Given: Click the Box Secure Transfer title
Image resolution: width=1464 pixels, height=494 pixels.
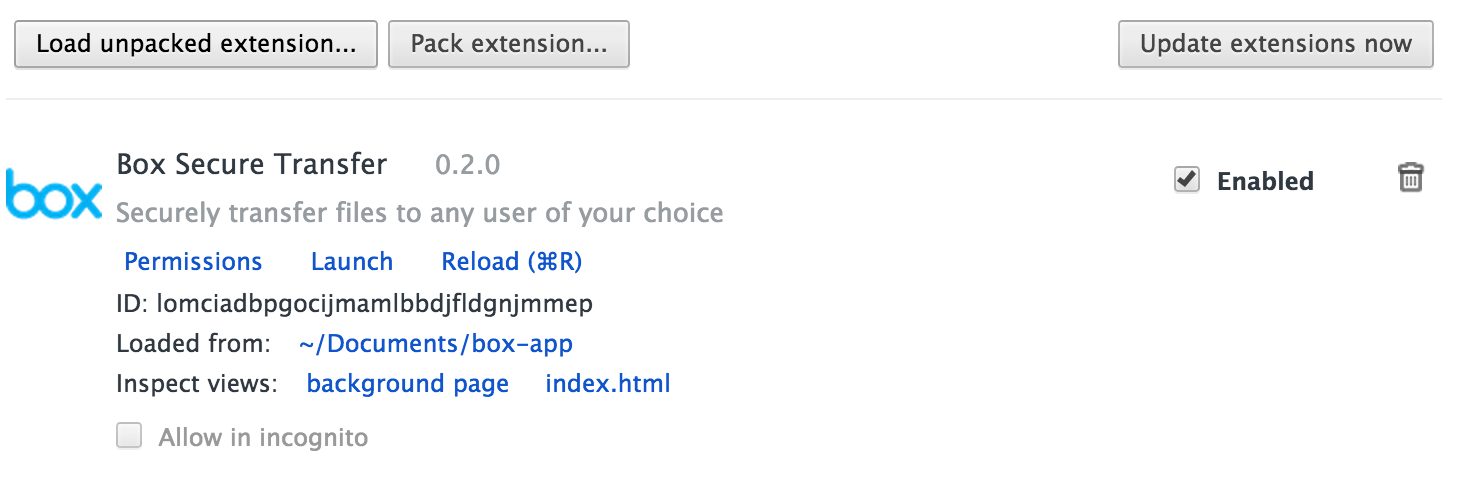Looking at the screenshot, I should (252, 164).
